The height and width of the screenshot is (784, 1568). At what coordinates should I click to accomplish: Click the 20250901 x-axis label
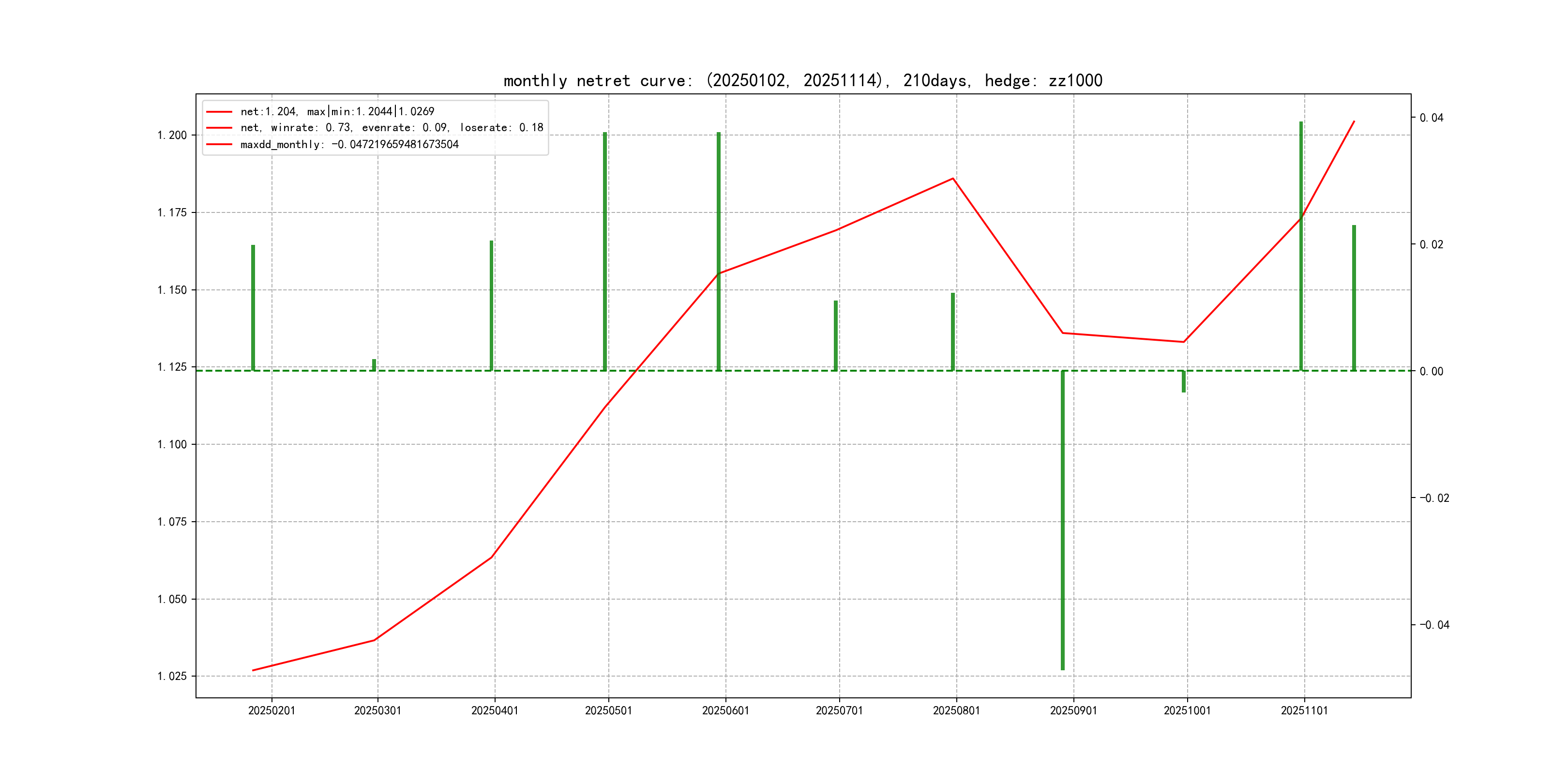1073,710
